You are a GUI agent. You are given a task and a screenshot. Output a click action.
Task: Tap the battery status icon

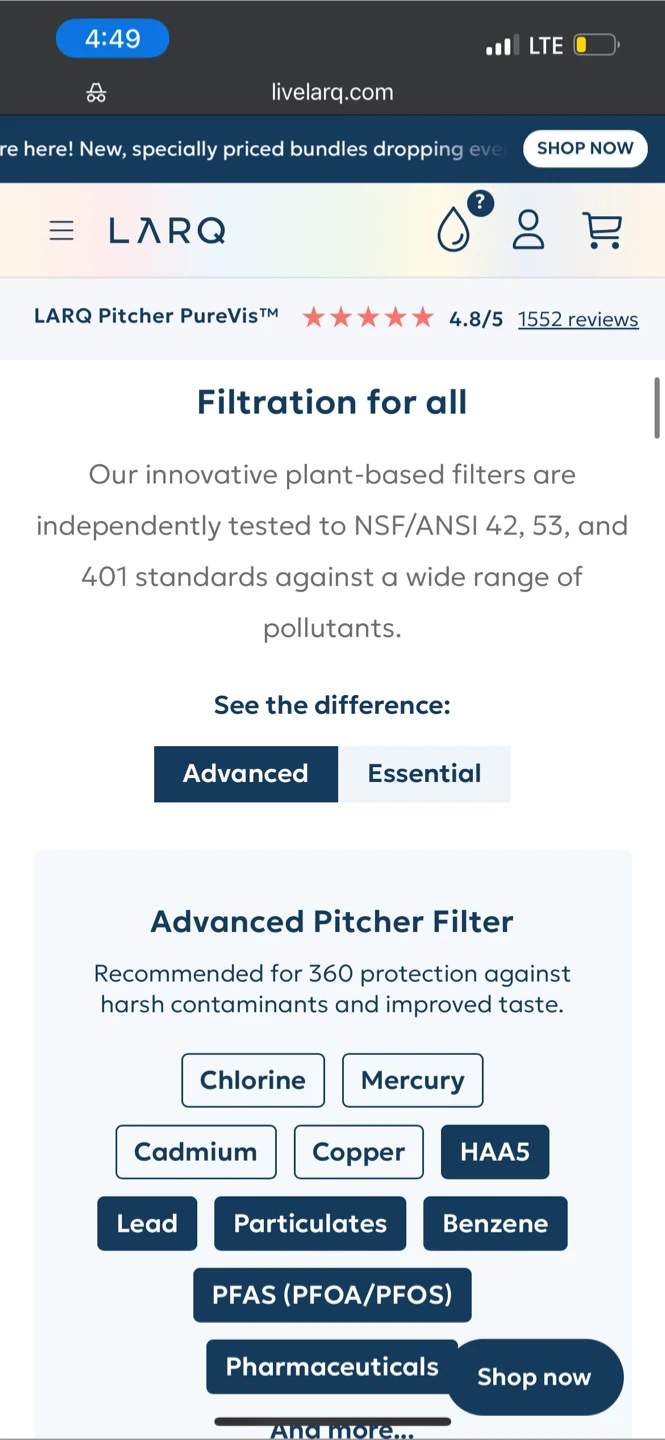coord(596,45)
